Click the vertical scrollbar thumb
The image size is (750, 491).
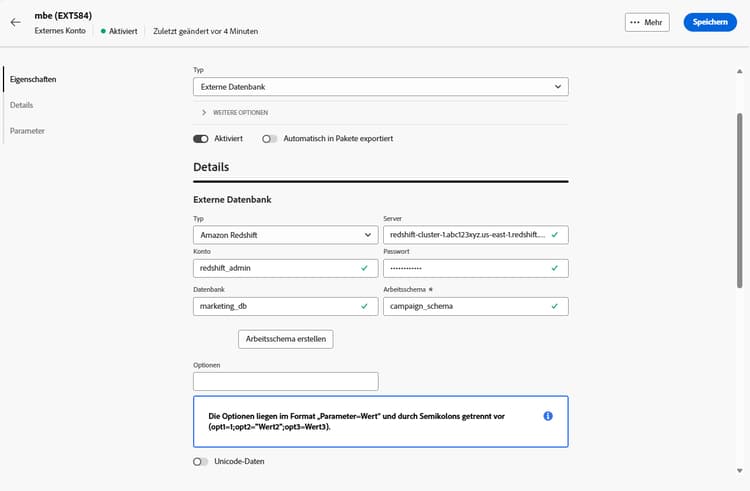pos(739,200)
